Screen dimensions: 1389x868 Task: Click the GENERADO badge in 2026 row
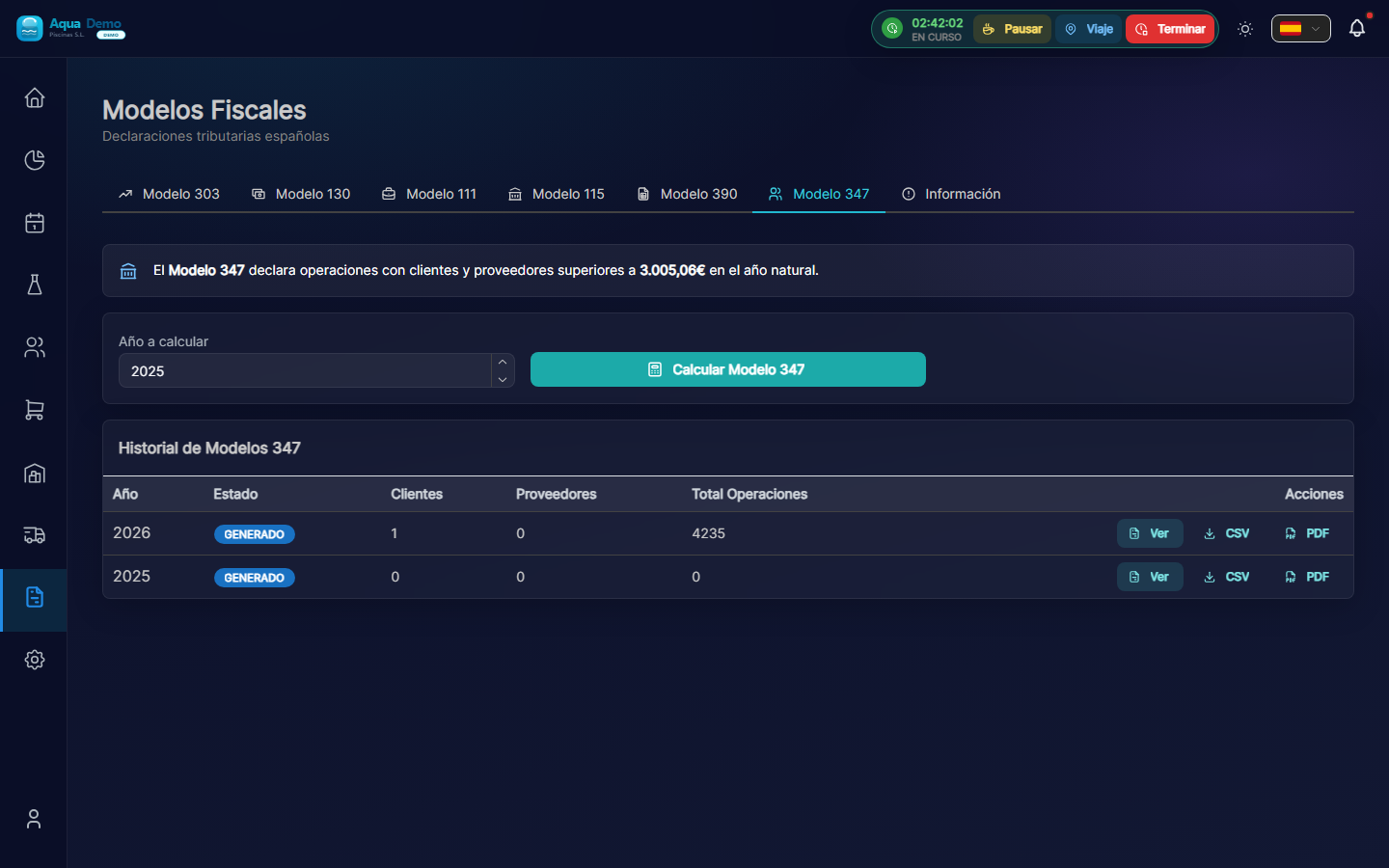pyautogui.click(x=255, y=534)
